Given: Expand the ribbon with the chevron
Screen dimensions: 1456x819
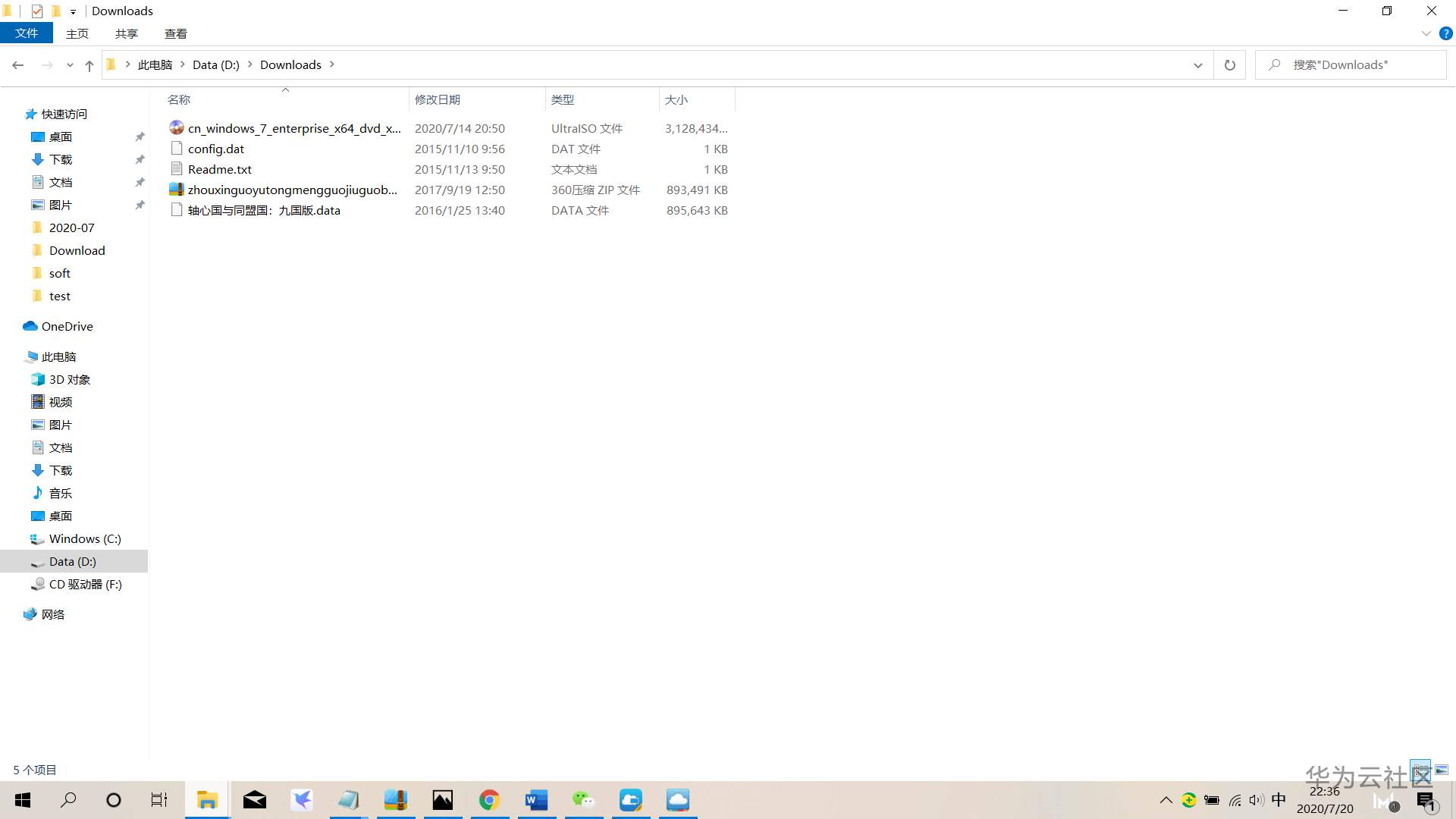Looking at the screenshot, I should pyautogui.click(x=1426, y=33).
